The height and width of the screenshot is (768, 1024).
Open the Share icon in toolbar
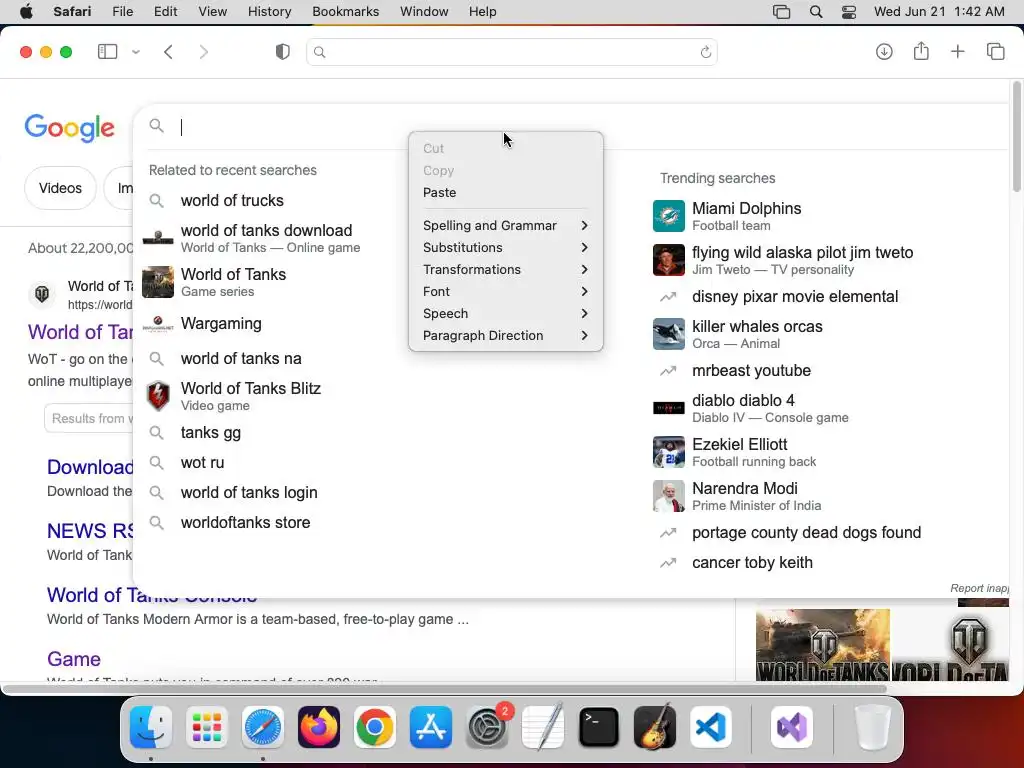[x=921, y=51]
